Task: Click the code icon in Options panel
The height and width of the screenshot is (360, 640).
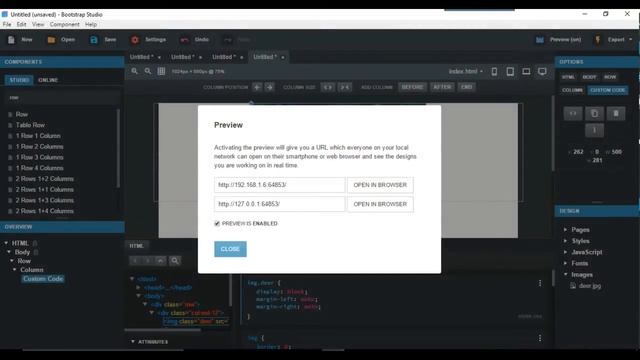Action: tap(573, 113)
